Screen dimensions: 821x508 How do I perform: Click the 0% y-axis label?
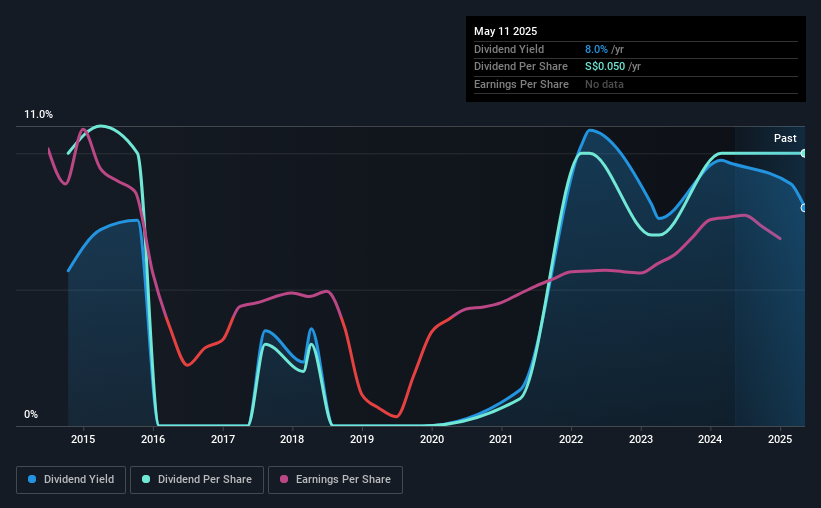point(31,414)
